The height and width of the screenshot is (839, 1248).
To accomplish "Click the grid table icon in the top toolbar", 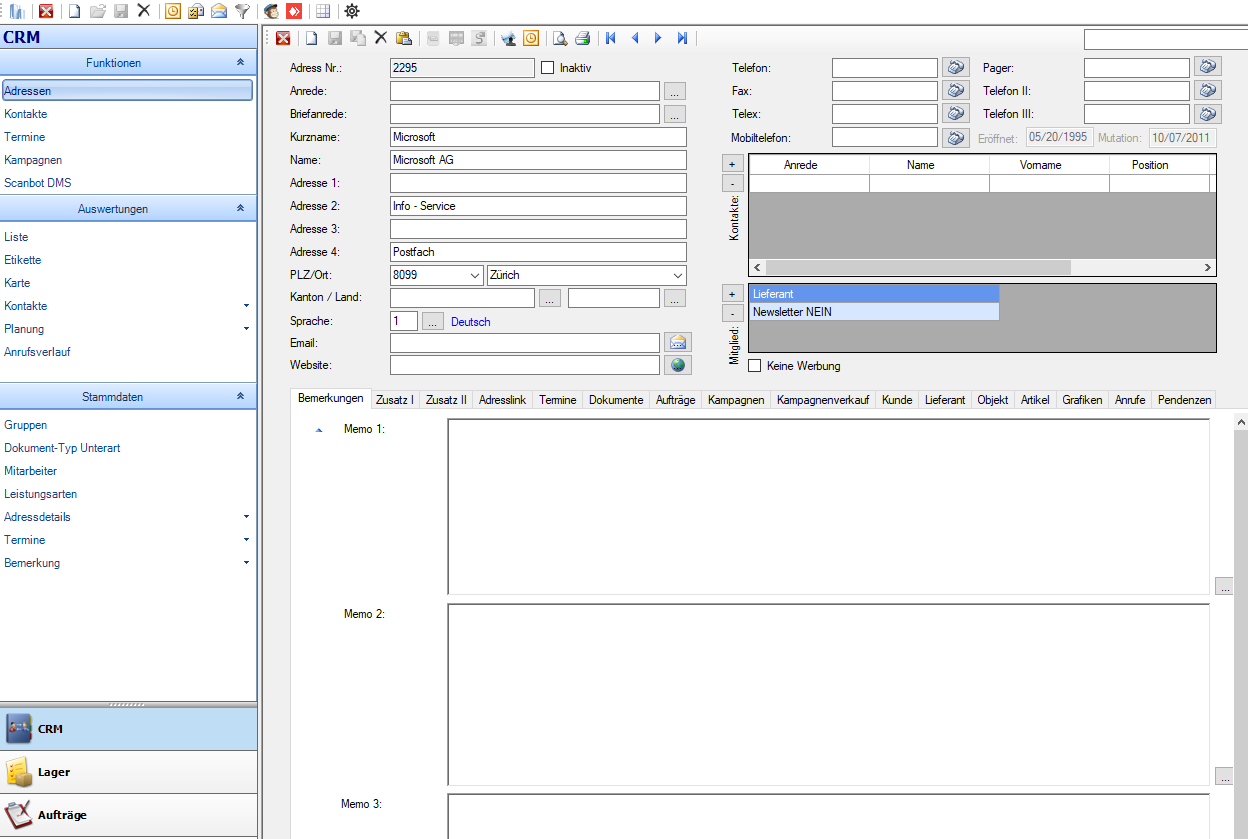I will [x=322, y=11].
